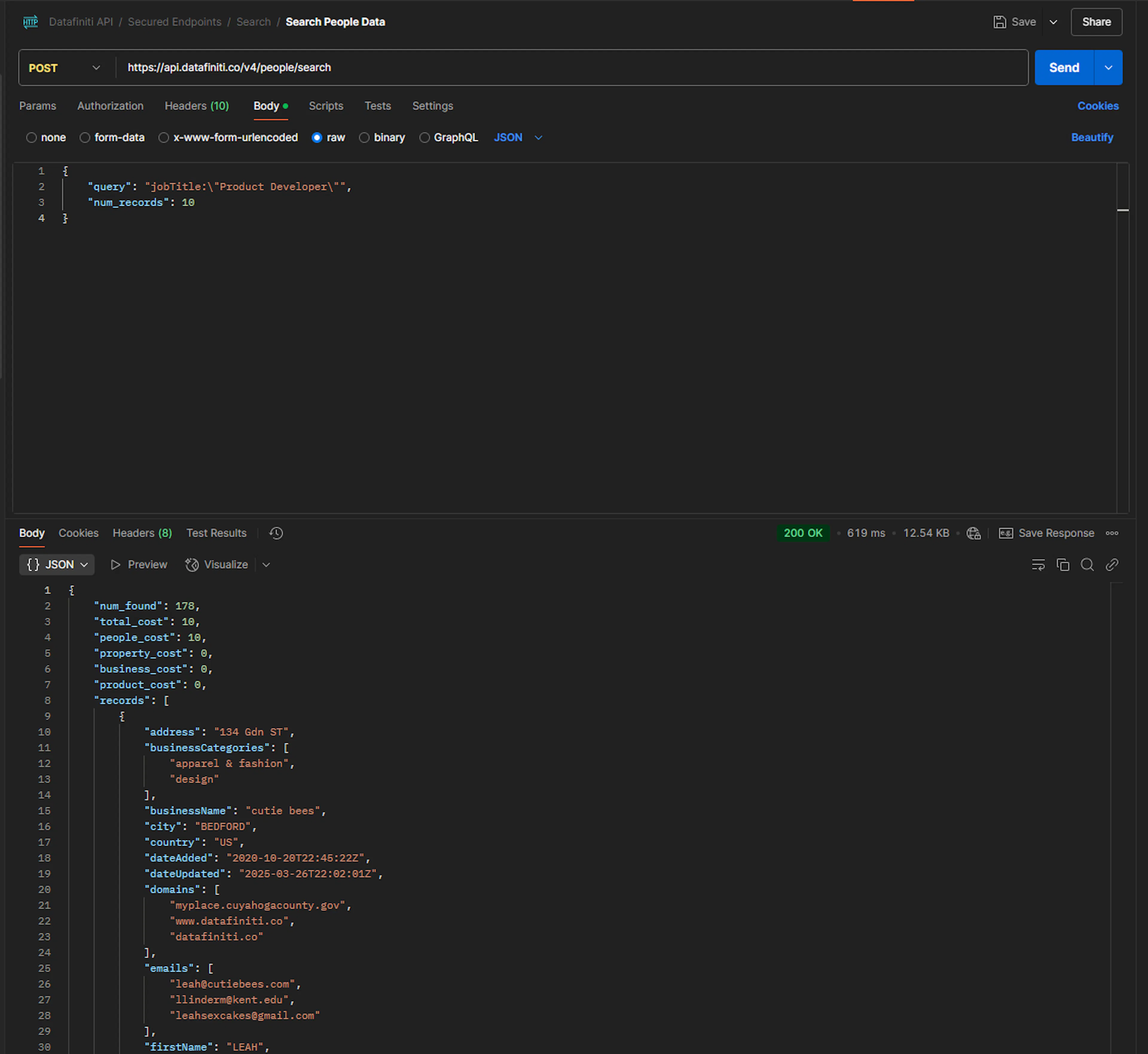Beautify the request body JSON
The height and width of the screenshot is (1054, 1148).
click(1092, 137)
